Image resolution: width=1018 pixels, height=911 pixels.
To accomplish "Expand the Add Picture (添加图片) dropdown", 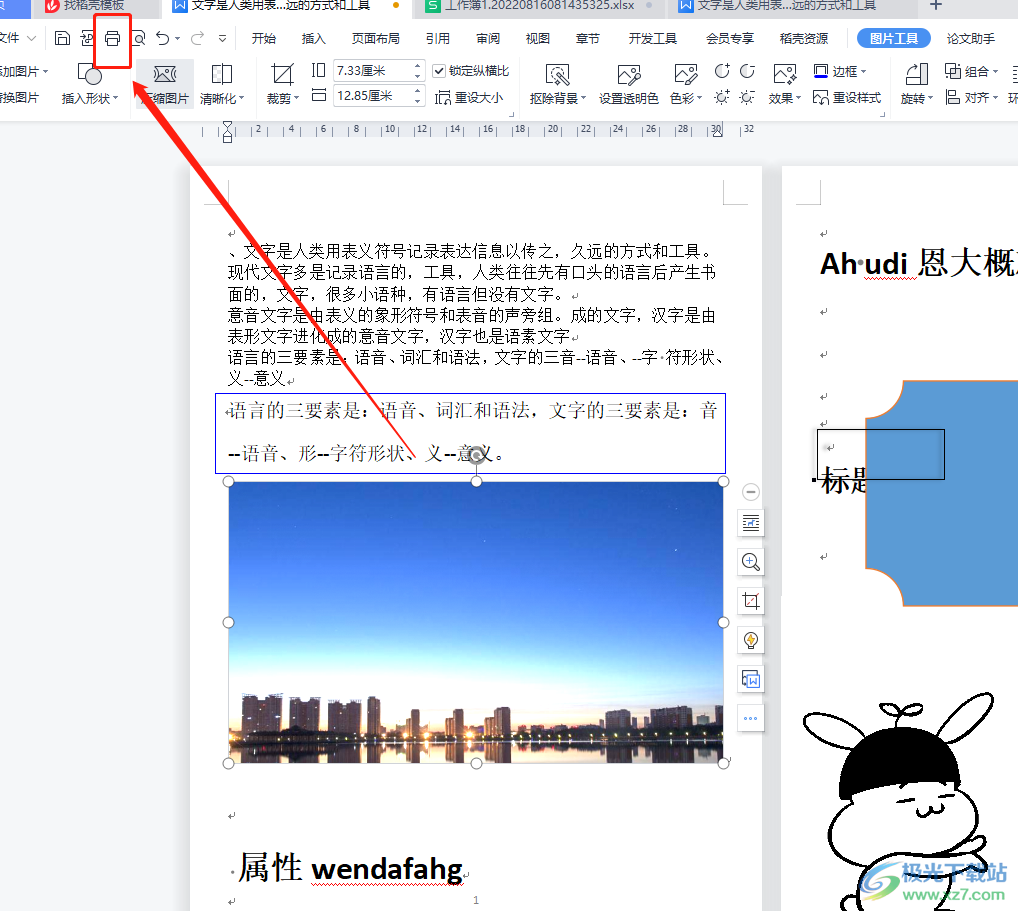I will (x=45, y=71).
